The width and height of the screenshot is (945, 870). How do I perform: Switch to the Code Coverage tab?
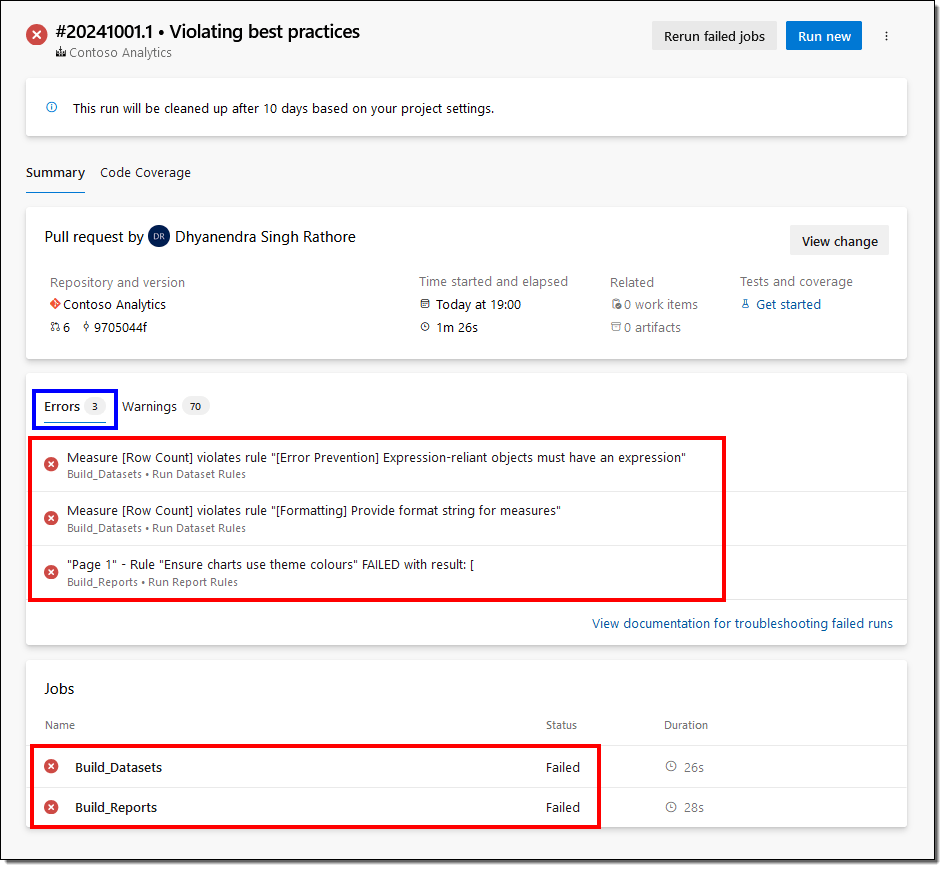[145, 173]
